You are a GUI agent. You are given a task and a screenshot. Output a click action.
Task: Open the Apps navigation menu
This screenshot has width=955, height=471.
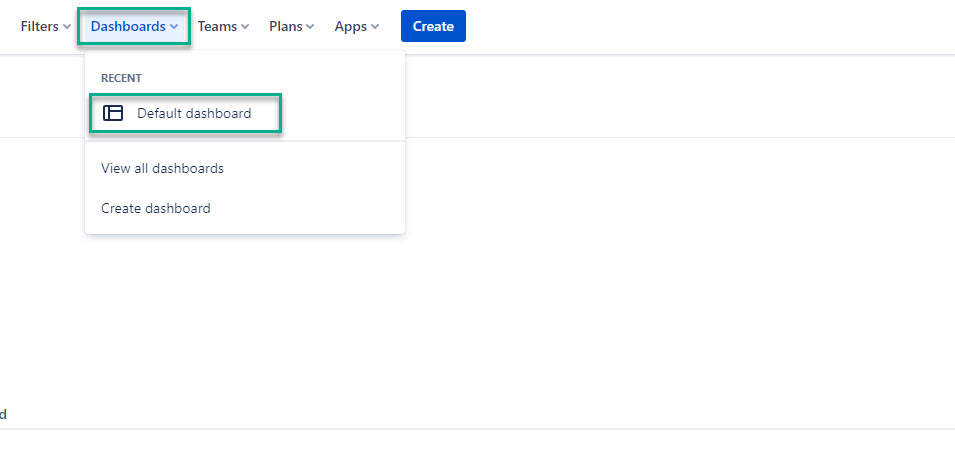point(356,27)
